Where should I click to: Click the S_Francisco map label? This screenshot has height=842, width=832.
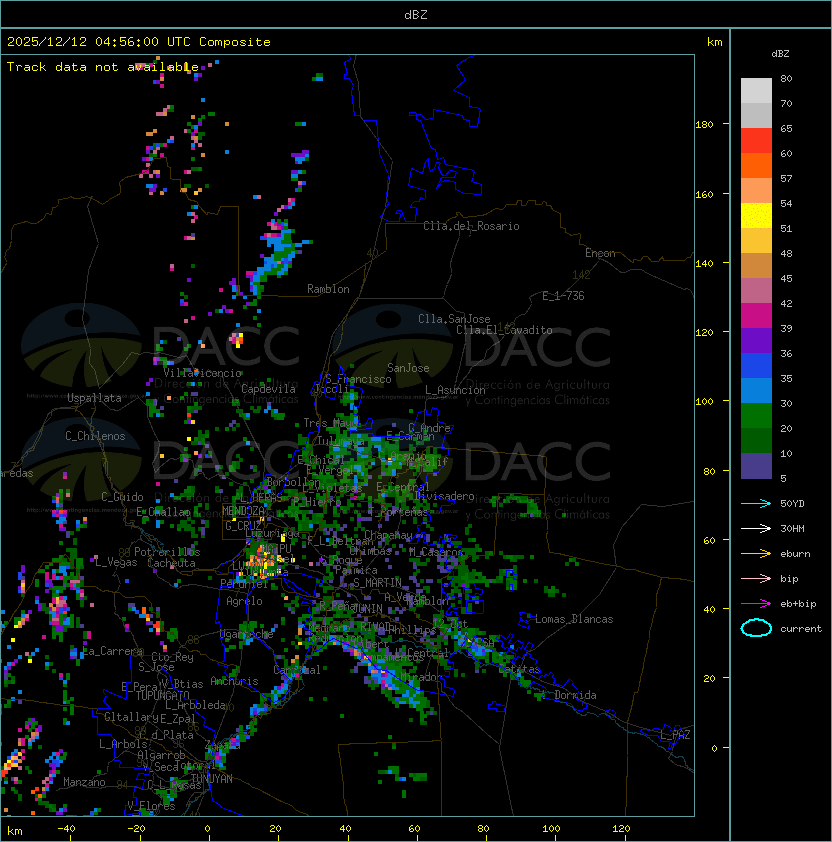tap(358, 379)
